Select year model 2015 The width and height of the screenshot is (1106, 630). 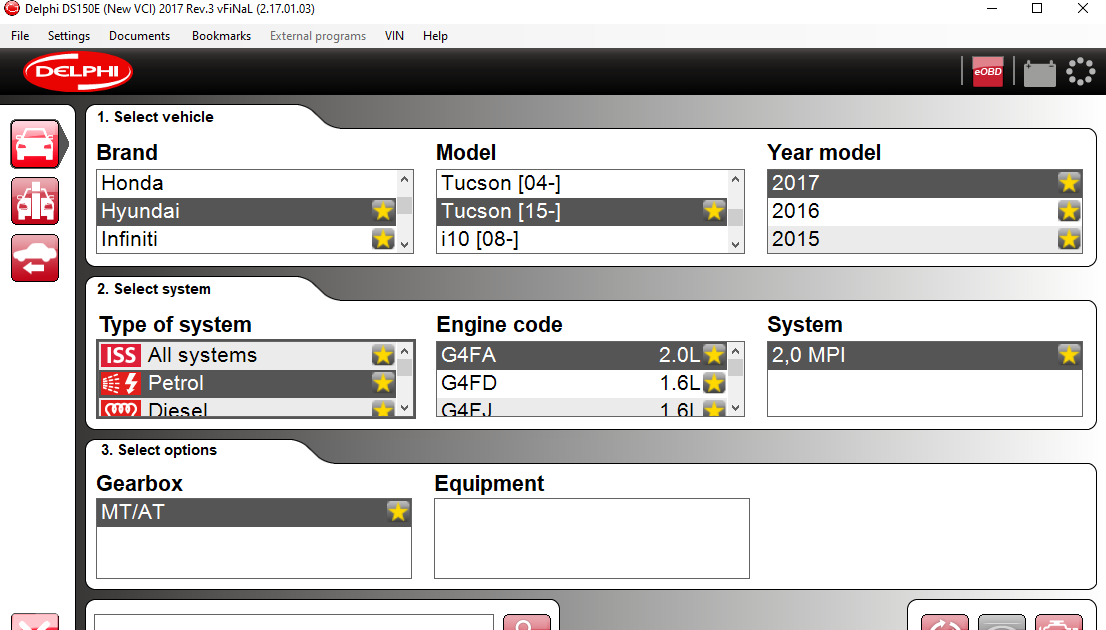[925, 239]
